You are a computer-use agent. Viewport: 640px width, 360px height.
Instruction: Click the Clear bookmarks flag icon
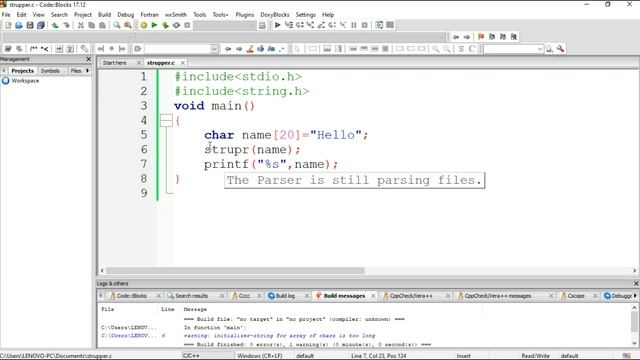[x=514, y=37]
